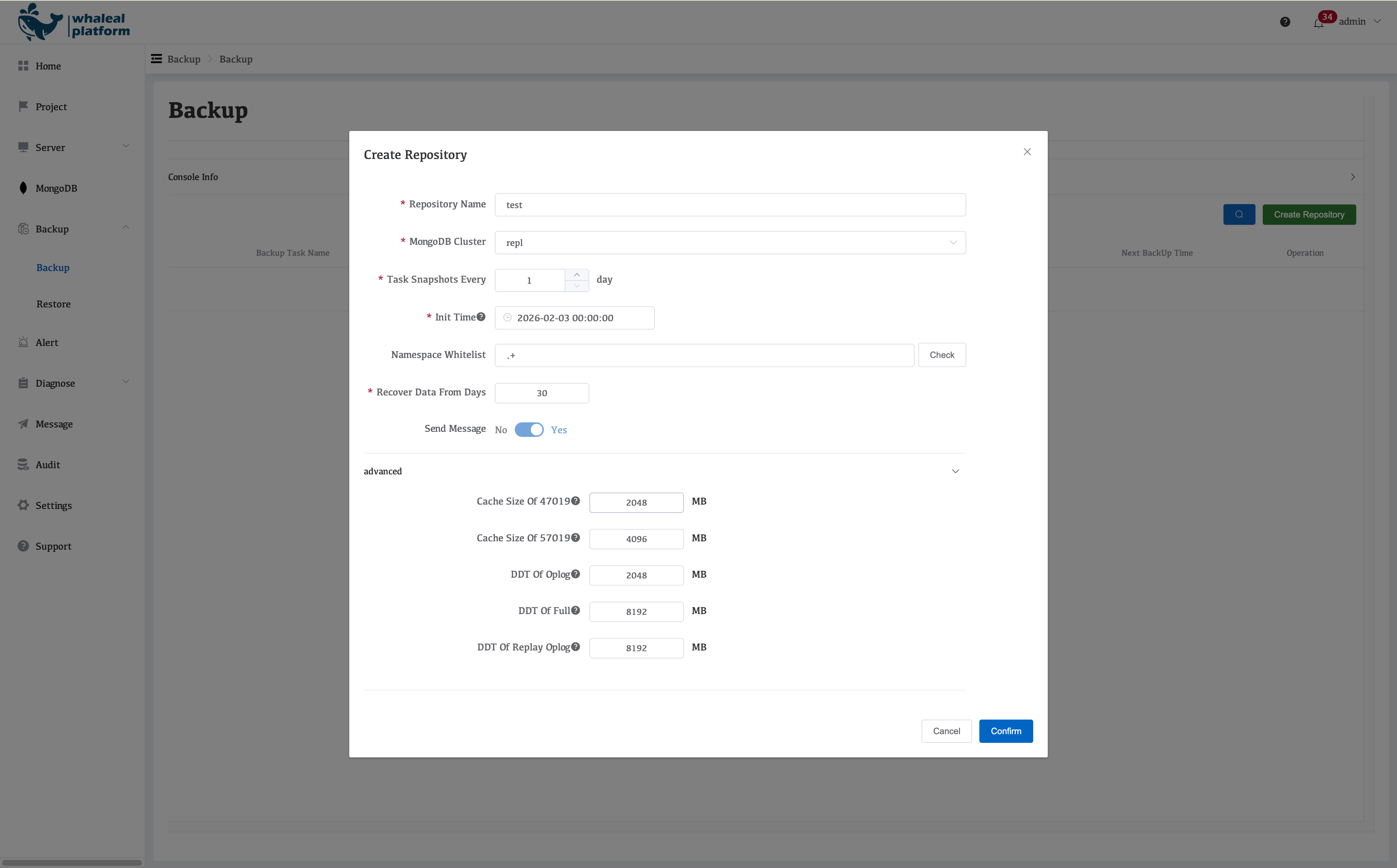
Task: Increase Task Snapshots Every value with up arrow
Action: [x=577, y=274]
